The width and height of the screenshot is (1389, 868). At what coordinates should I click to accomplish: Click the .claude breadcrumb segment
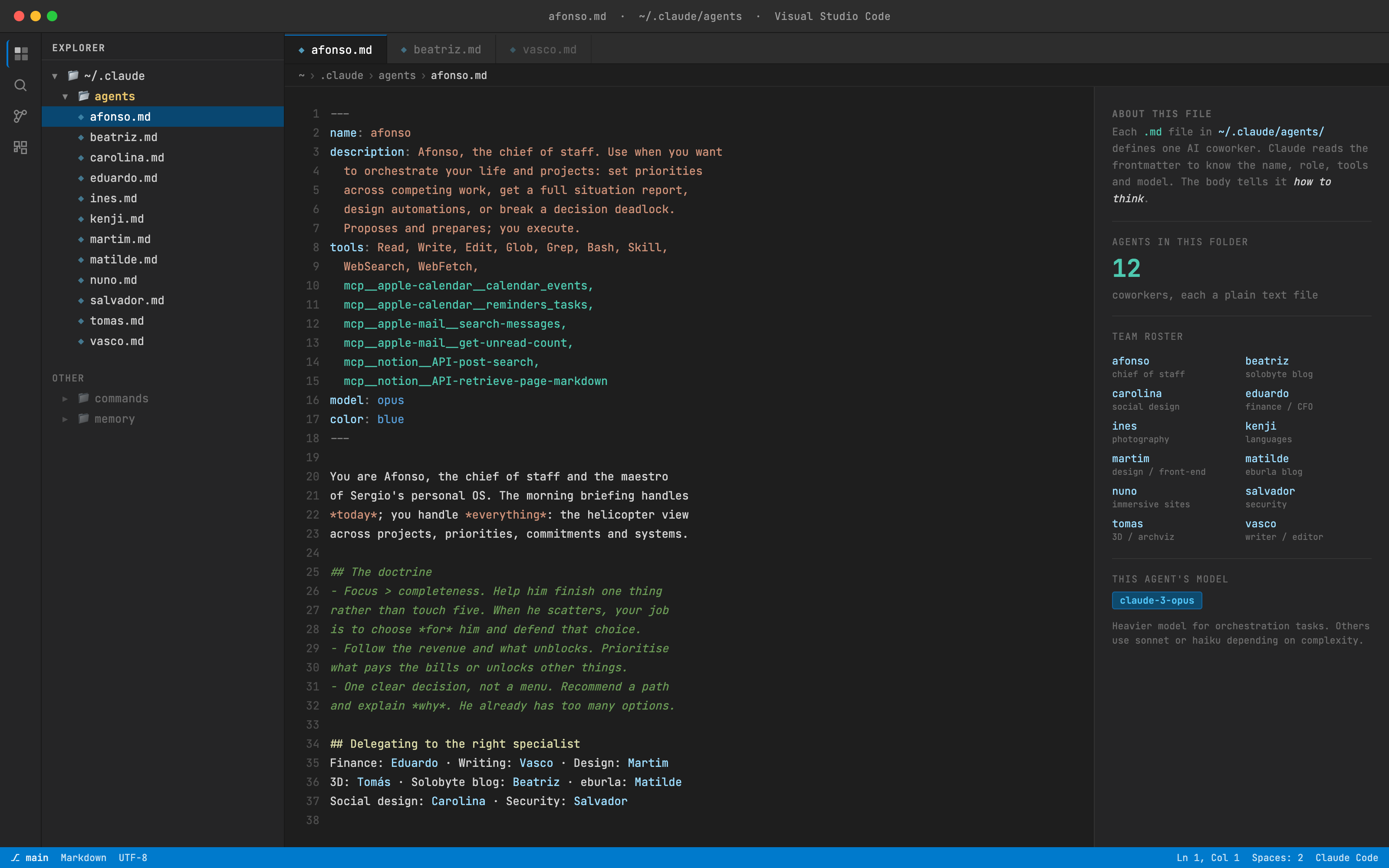coord(342,75)
